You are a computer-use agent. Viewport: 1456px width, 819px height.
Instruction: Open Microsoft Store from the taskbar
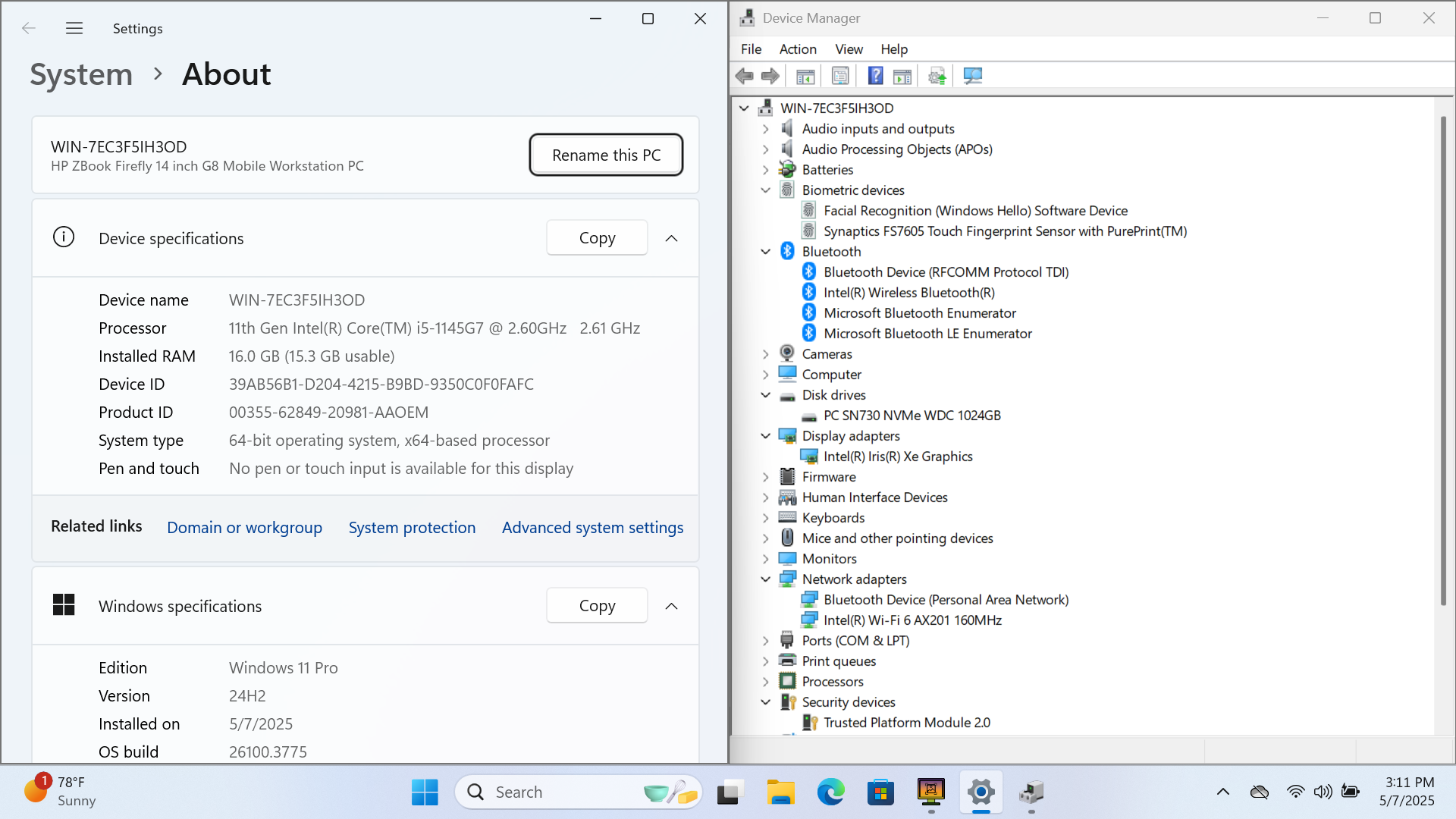[880, 792]
